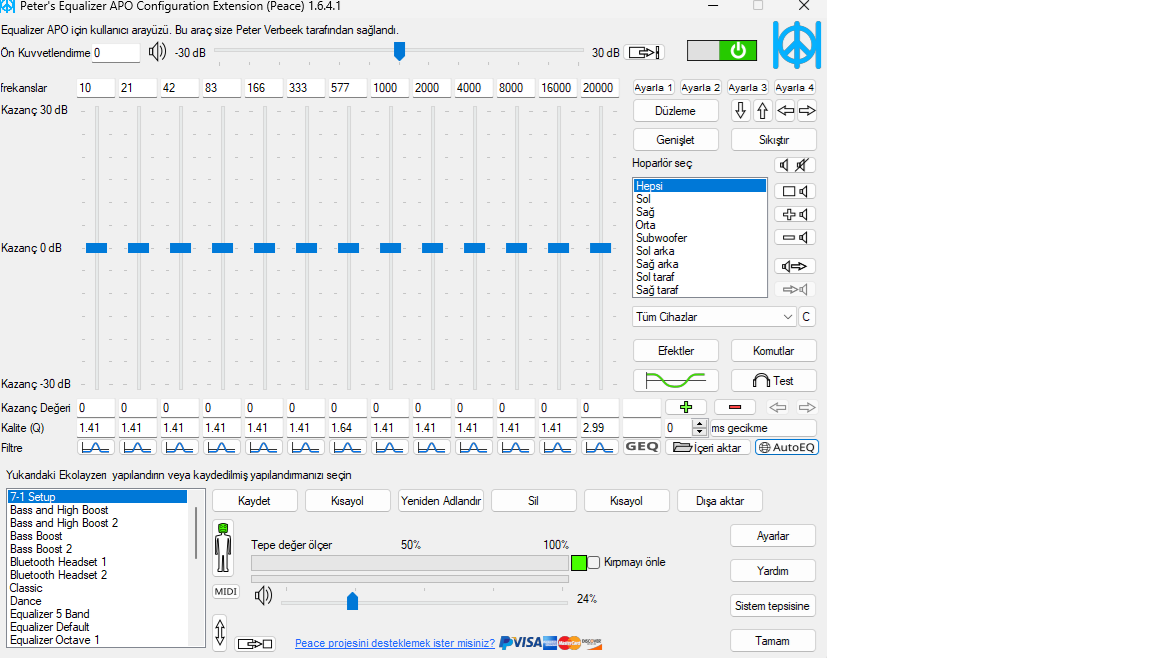Click the Genişlet button
The height and width of the screenshot is (658, 1152).
tap(675, 140)
